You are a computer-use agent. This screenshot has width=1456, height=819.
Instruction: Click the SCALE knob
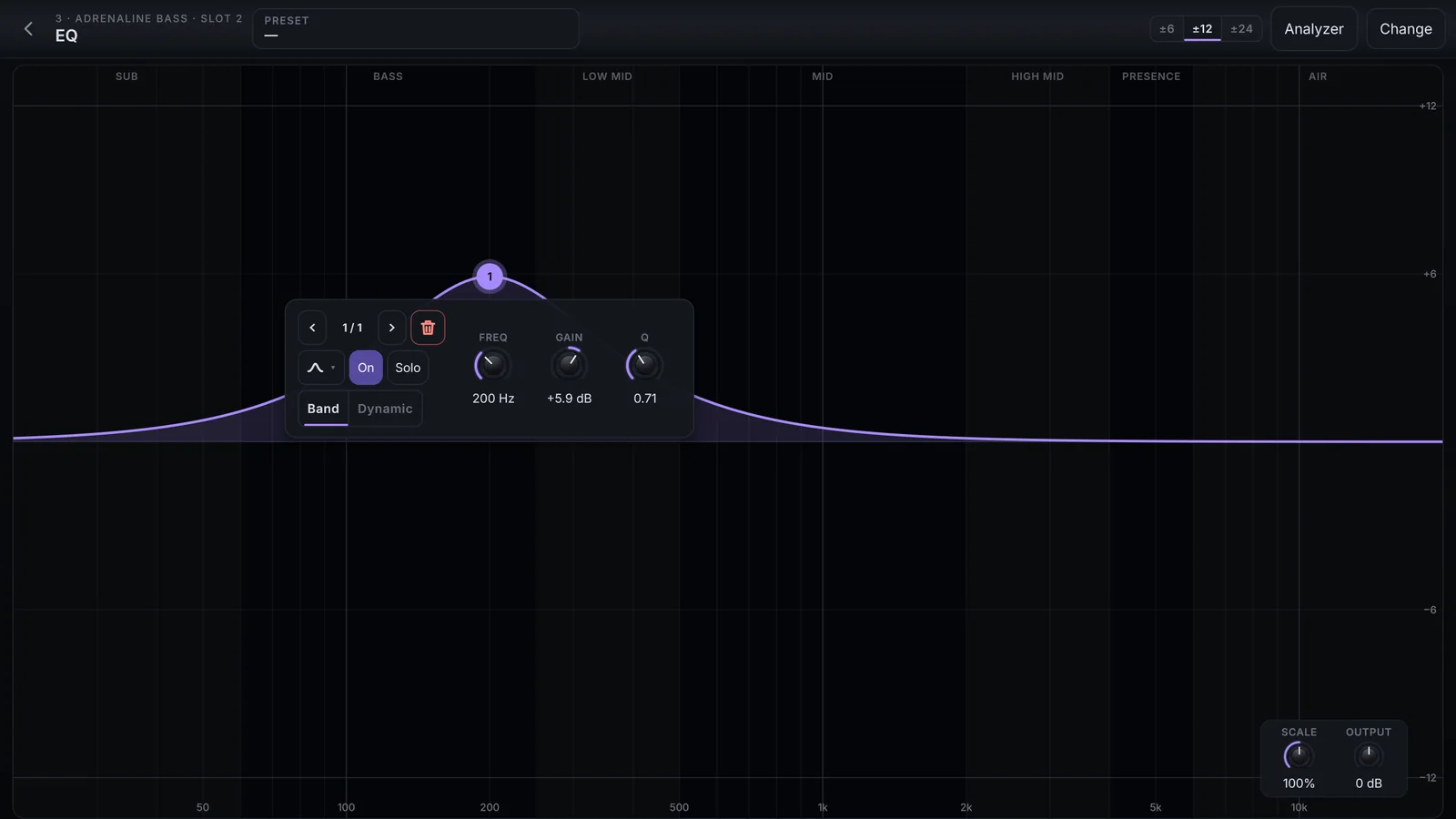click(1299, 755)
